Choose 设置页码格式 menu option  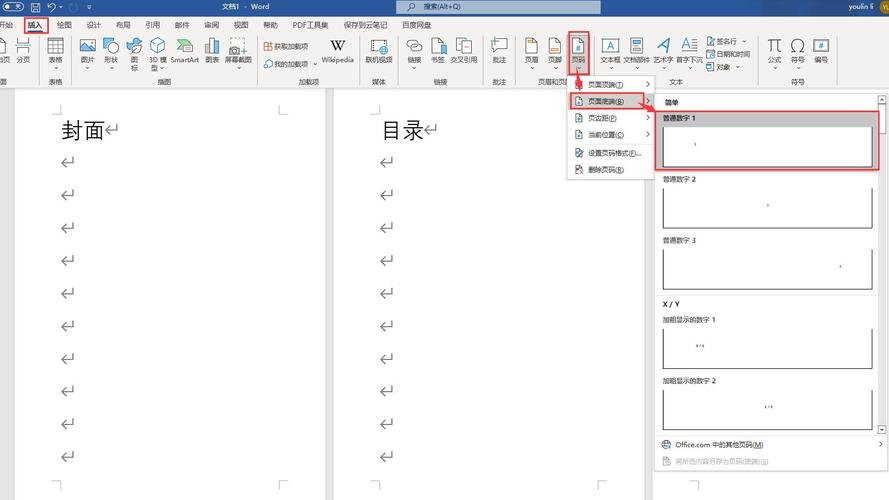pyautogui.click(x=612, y=153)
